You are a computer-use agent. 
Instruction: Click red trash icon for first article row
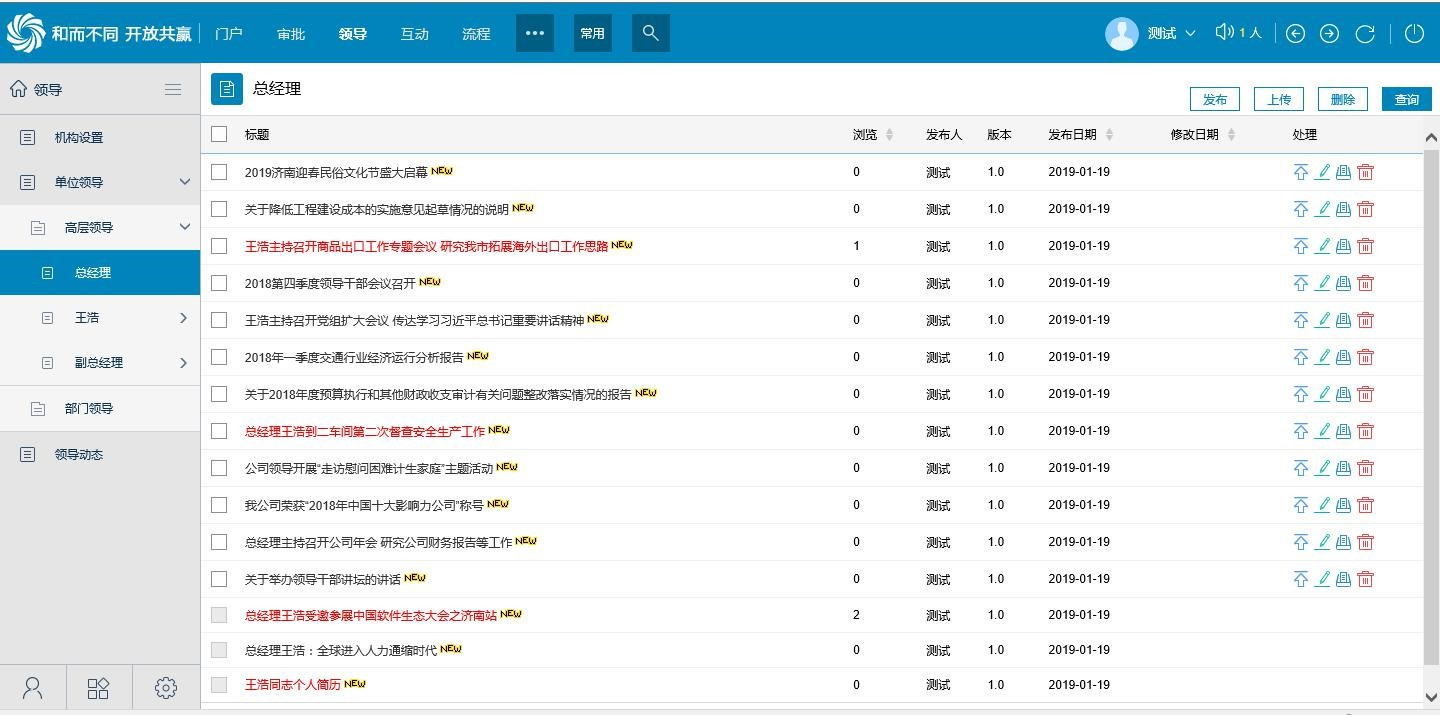(x=1366, y=172)
